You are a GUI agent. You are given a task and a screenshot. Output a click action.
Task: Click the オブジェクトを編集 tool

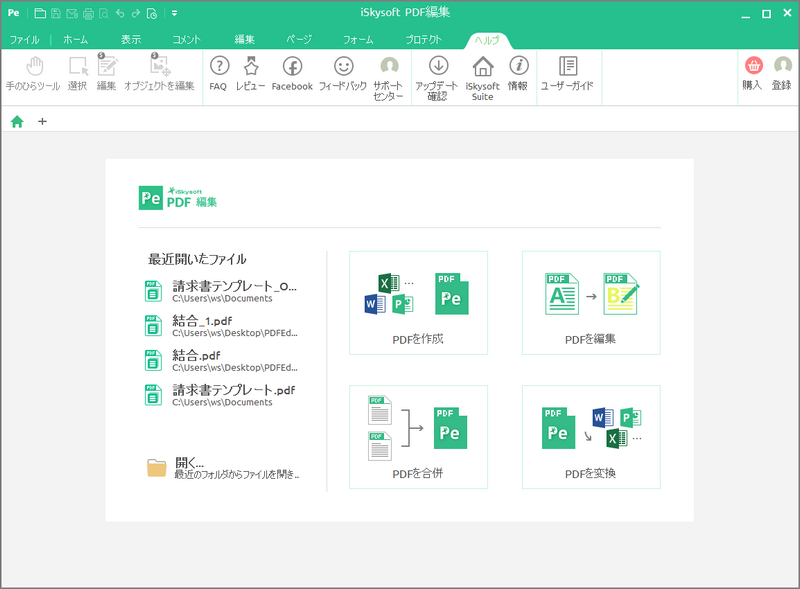tap(159, 73)
